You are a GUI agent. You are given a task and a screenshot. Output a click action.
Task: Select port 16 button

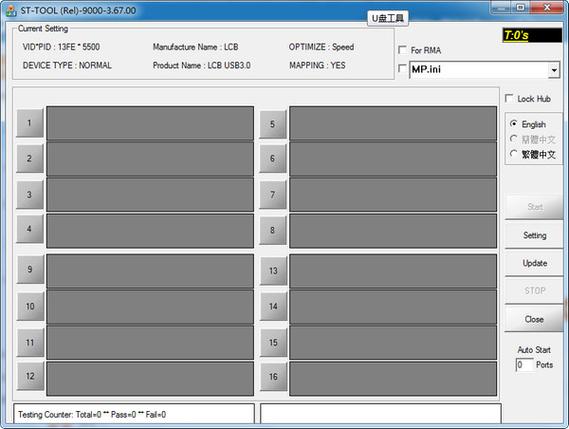[x=274, y=377]
